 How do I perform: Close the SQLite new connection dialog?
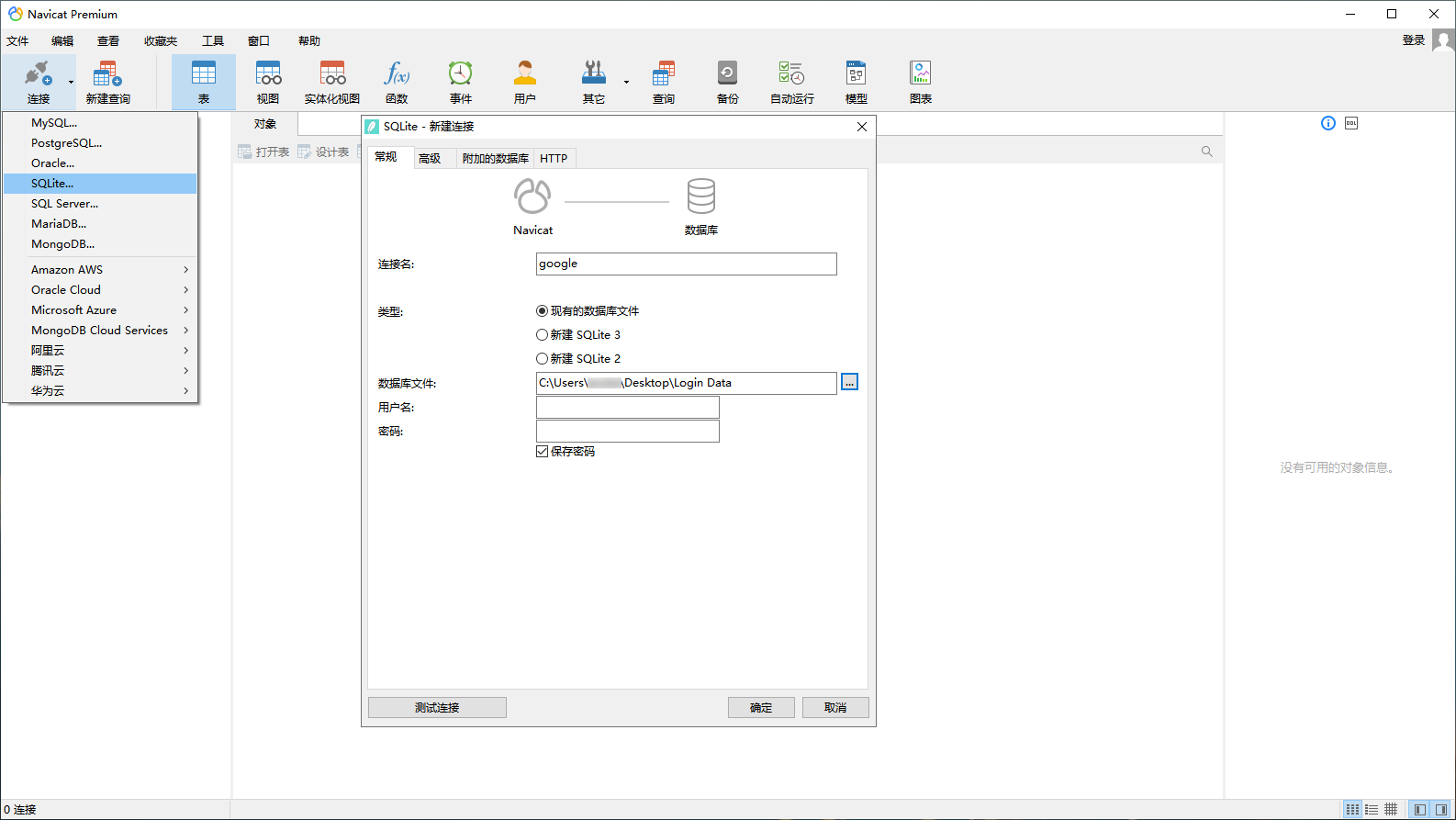coord(862,127)
